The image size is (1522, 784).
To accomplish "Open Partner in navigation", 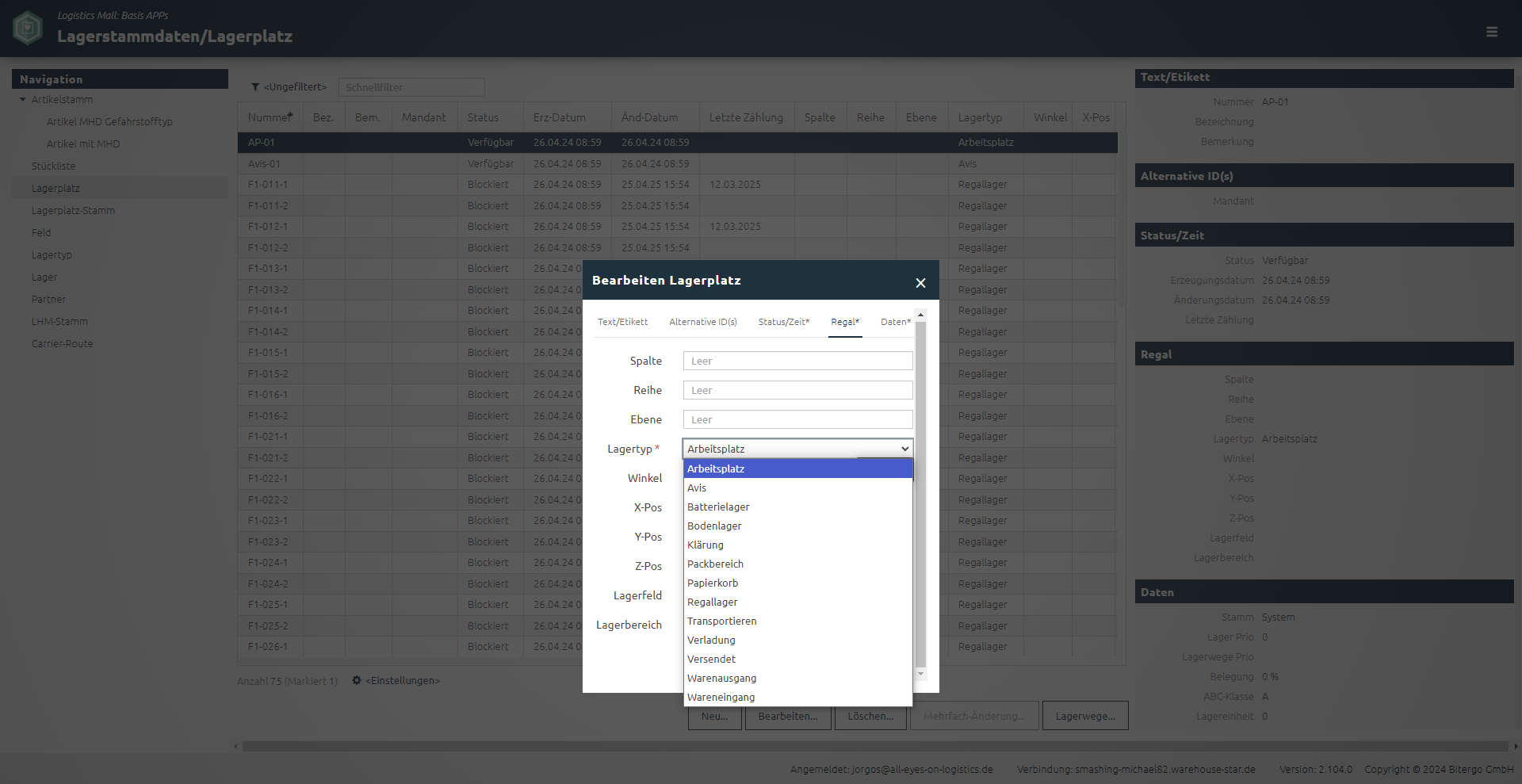I will point(48,299).
